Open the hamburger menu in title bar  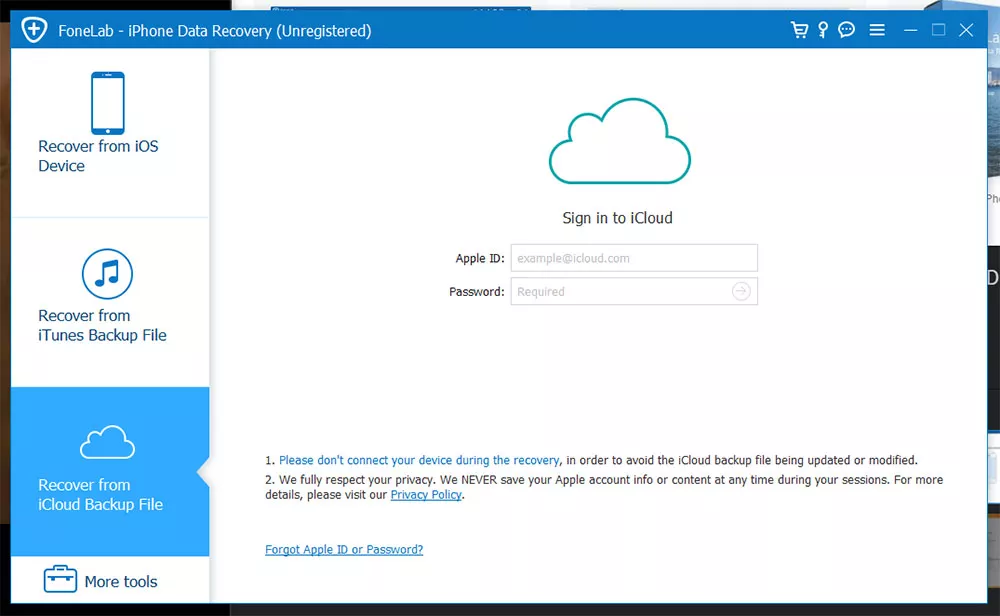(877, 30)
